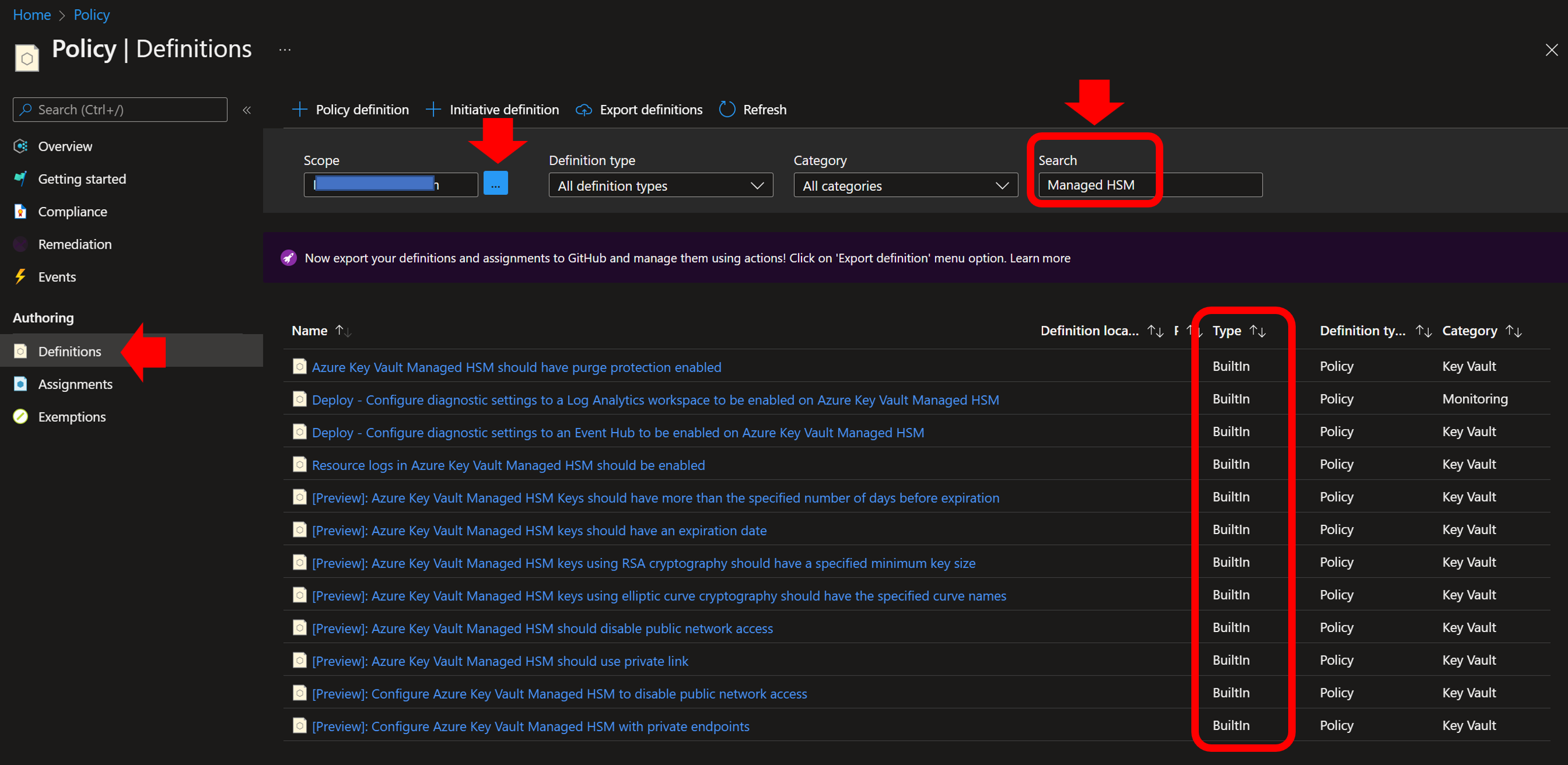The height and width of the screenshot is (765, 1568).
Task: Click Policy breadcrumb link
Action: 91,14
